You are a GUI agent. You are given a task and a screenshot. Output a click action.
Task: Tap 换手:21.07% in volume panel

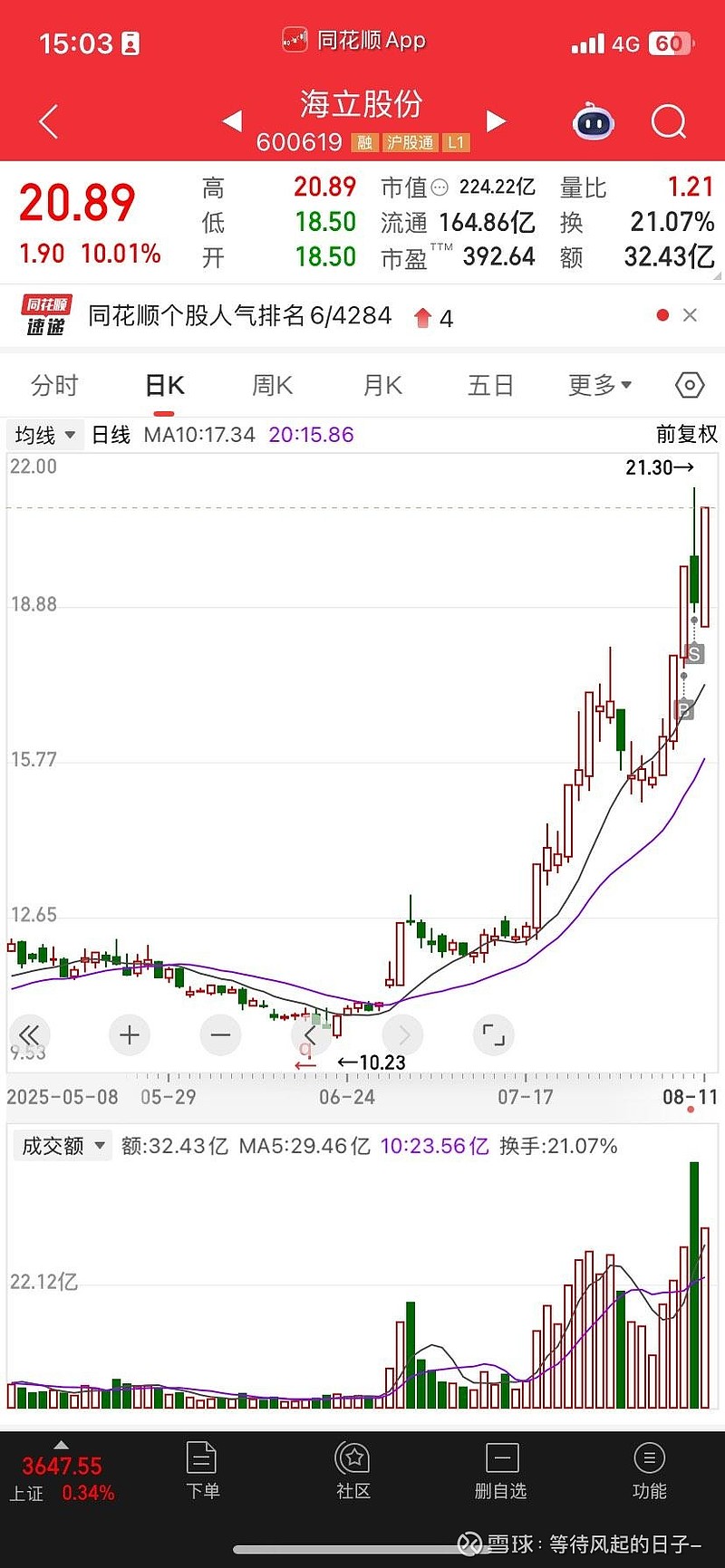pyautogui.click(x=558, y=1146)
